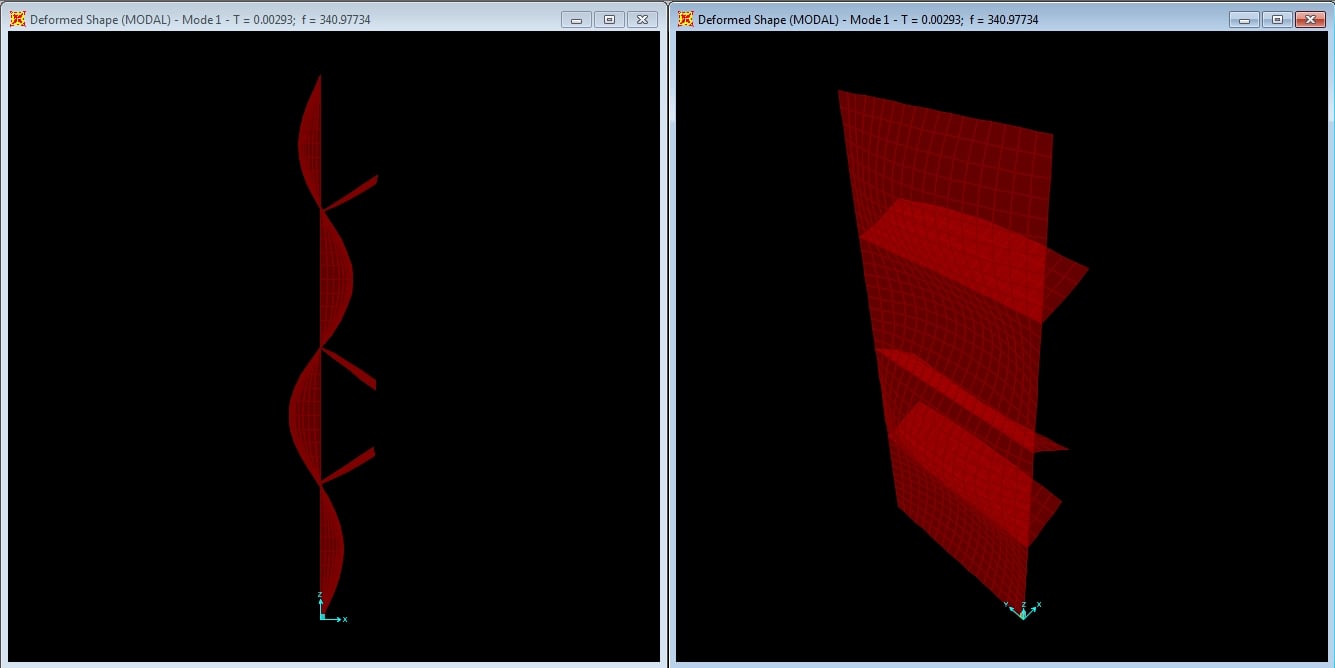Image resolution: width=1335 pixels, height=668 pixels.
Task: Select the middle angled fin in left view
Action: coord(352,369)
